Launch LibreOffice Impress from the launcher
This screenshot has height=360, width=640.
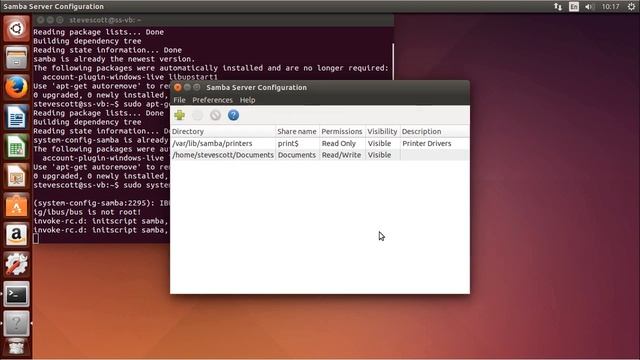pyautogui.click(x=16, y=176)
